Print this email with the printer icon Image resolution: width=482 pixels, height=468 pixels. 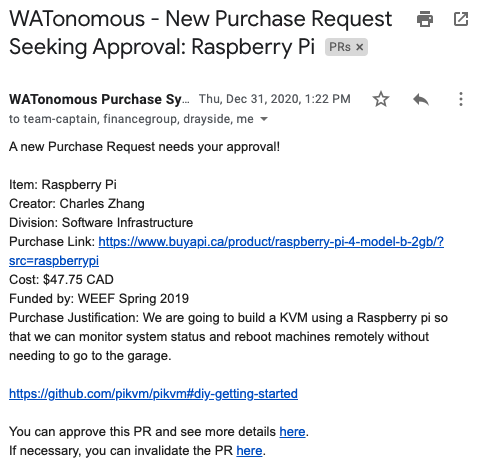(x=425, y=19)
